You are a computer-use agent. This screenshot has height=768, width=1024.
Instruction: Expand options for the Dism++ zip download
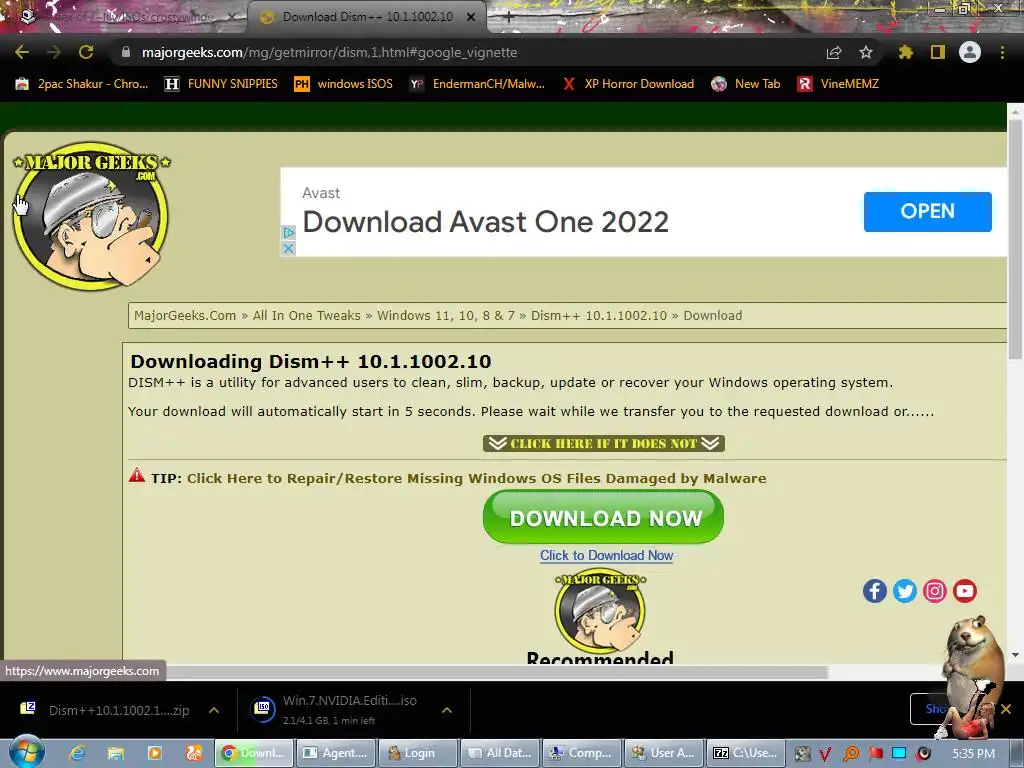214,710
